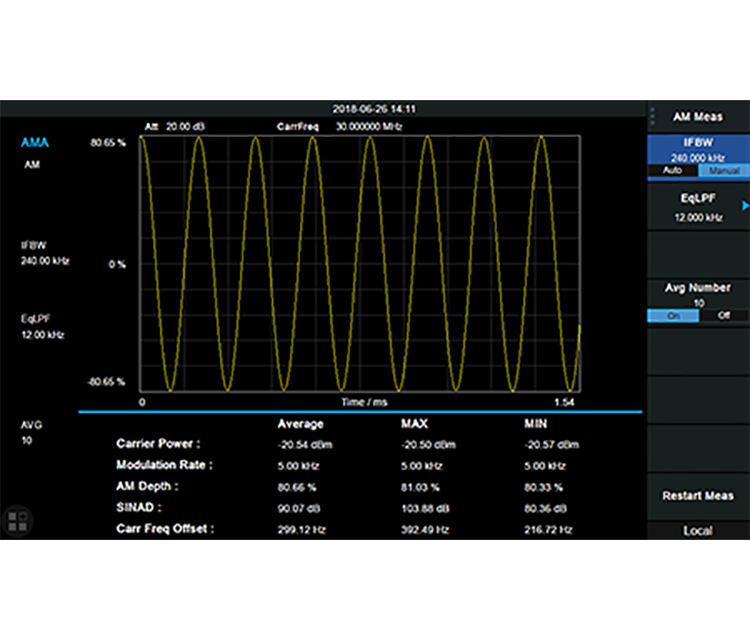Click the menu handle dots above AM Meas
Screen dimensions: 750x640
coord(650,115)
